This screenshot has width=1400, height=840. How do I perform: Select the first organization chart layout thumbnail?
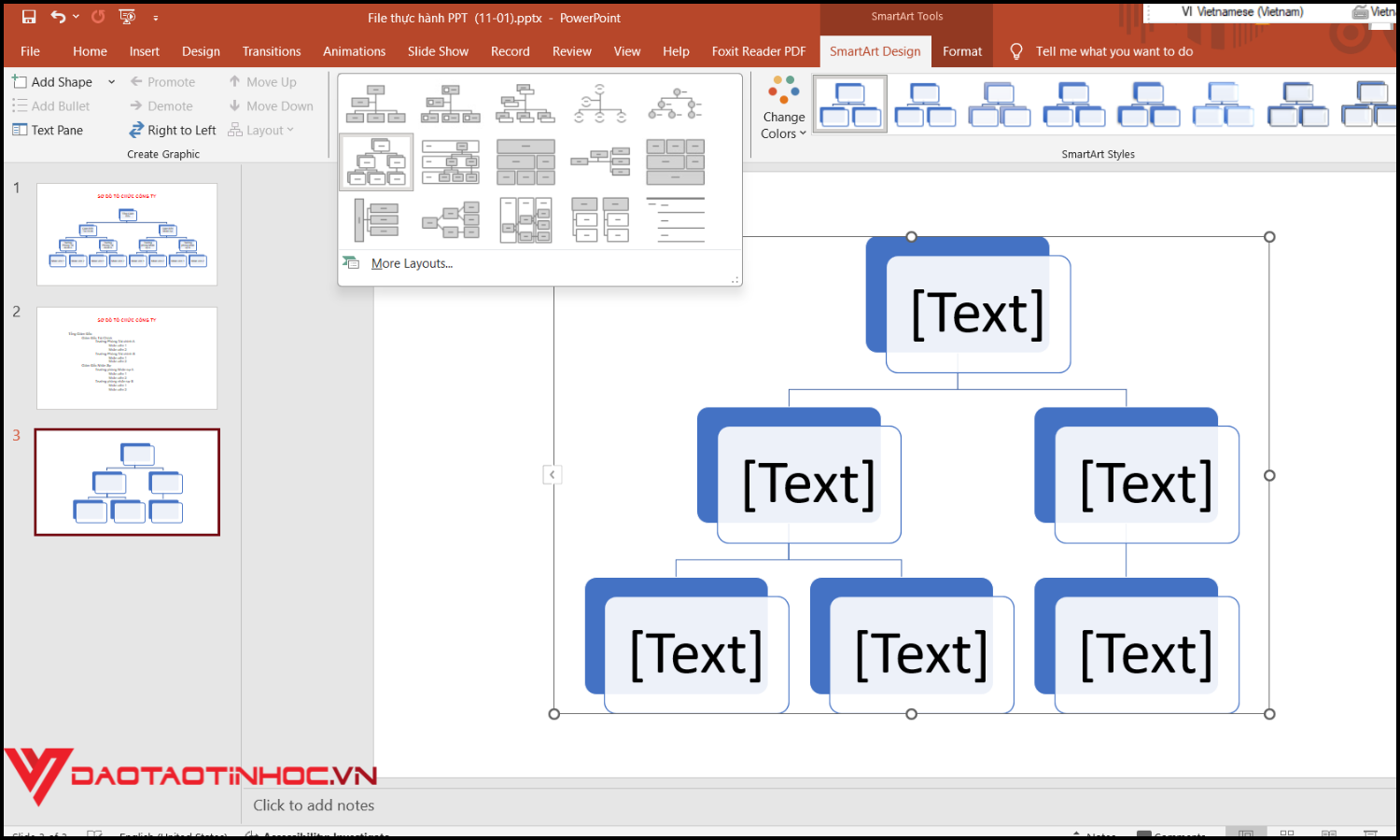[375, 104]
